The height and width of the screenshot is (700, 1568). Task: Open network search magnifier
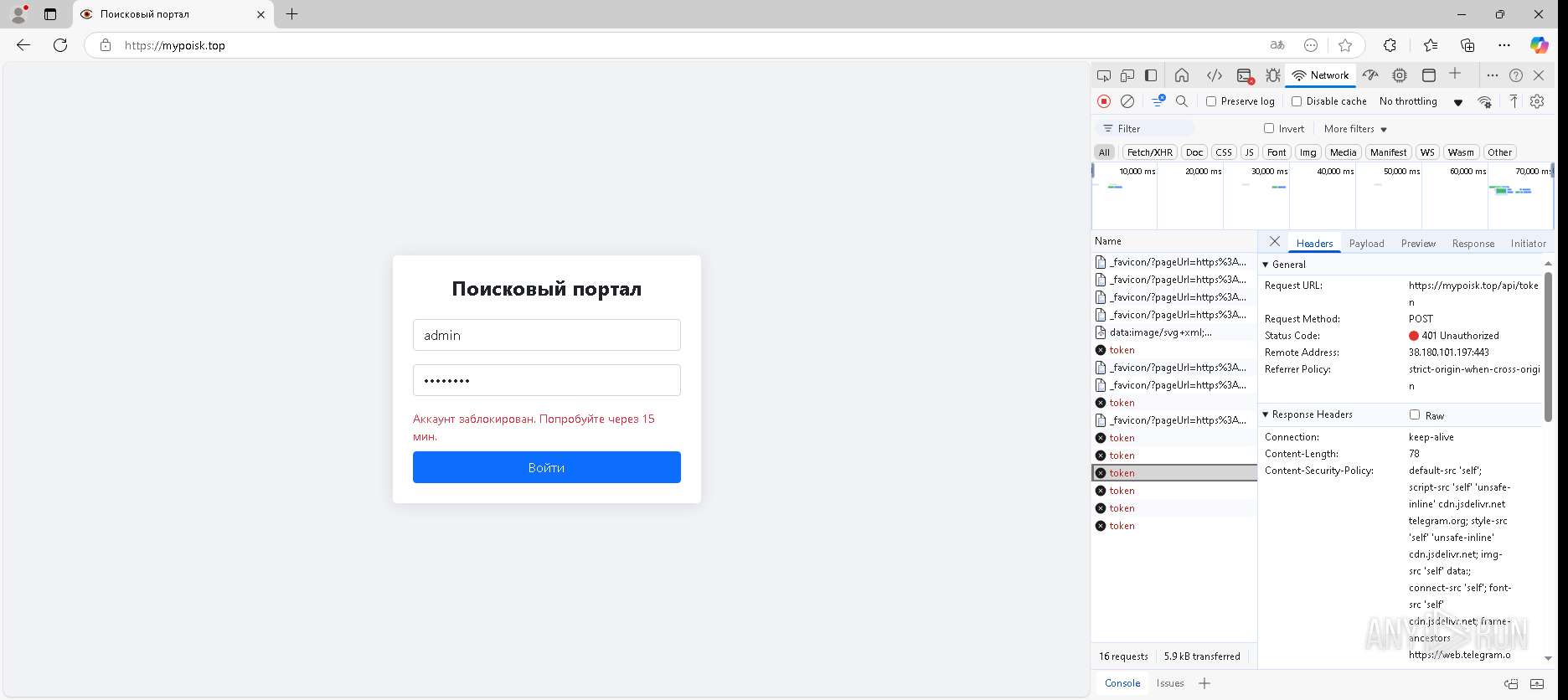(x=1182, y=101)
